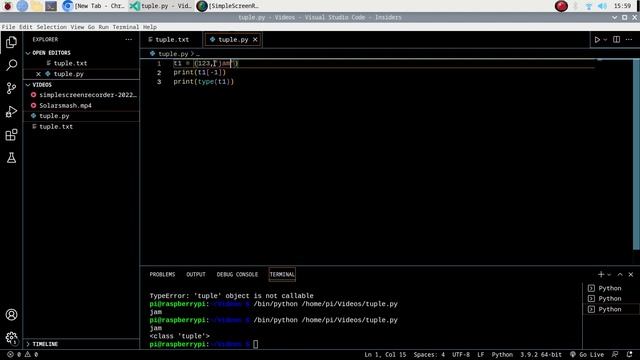640x360 pixels.
Task: Open the Testing flask view
Action: click(x=11, y=158)
